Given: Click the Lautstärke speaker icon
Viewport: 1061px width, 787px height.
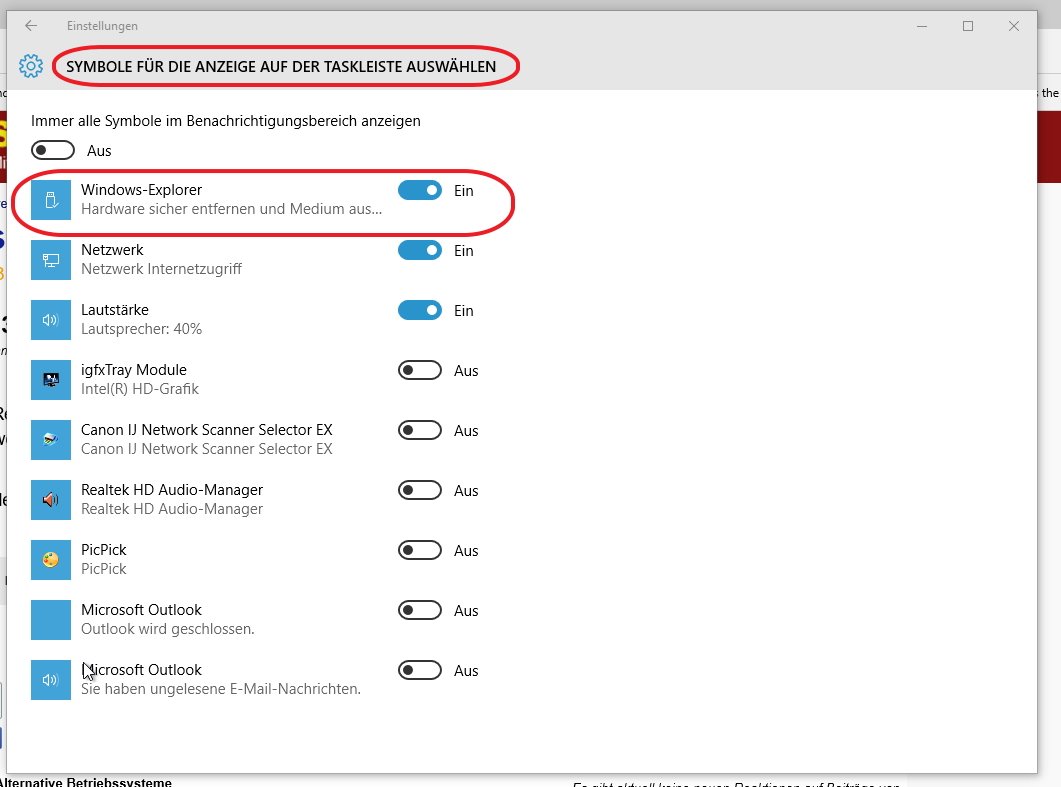Looking at the screenshot, I should [x=51, y=320].
